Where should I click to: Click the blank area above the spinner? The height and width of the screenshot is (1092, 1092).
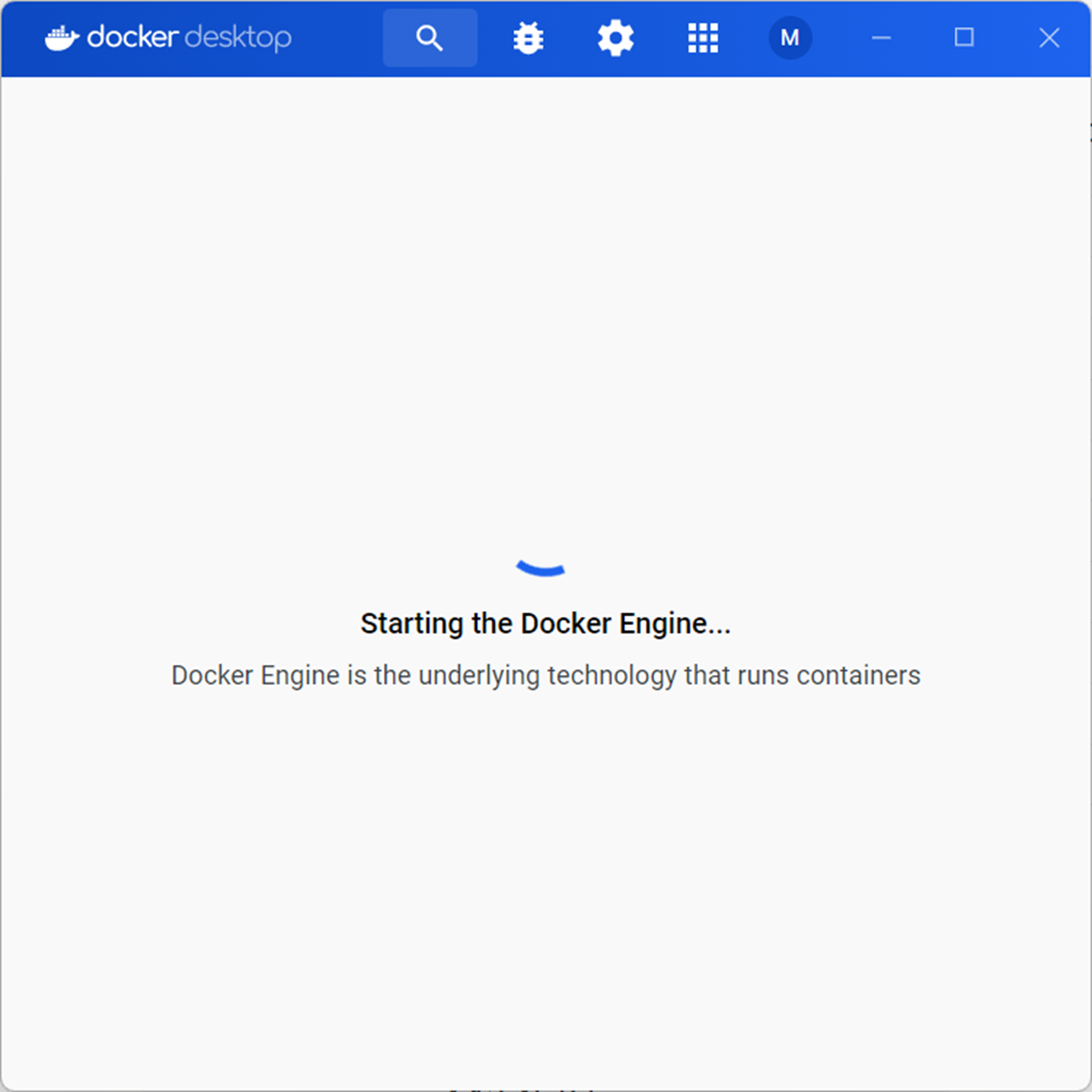pyautogui.click(x=545, y=313)
